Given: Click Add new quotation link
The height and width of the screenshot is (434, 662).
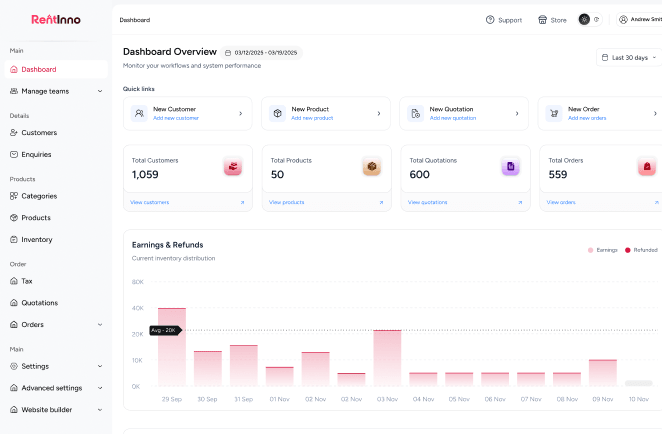Looking at the screenshot, I should point(453,118).
